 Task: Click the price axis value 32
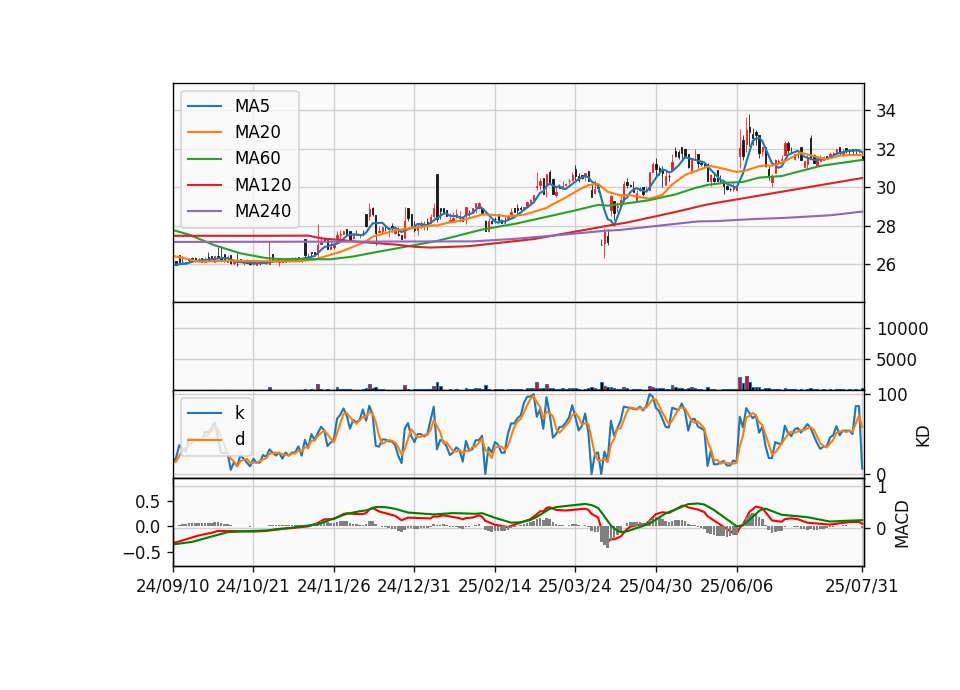[886, 150]
